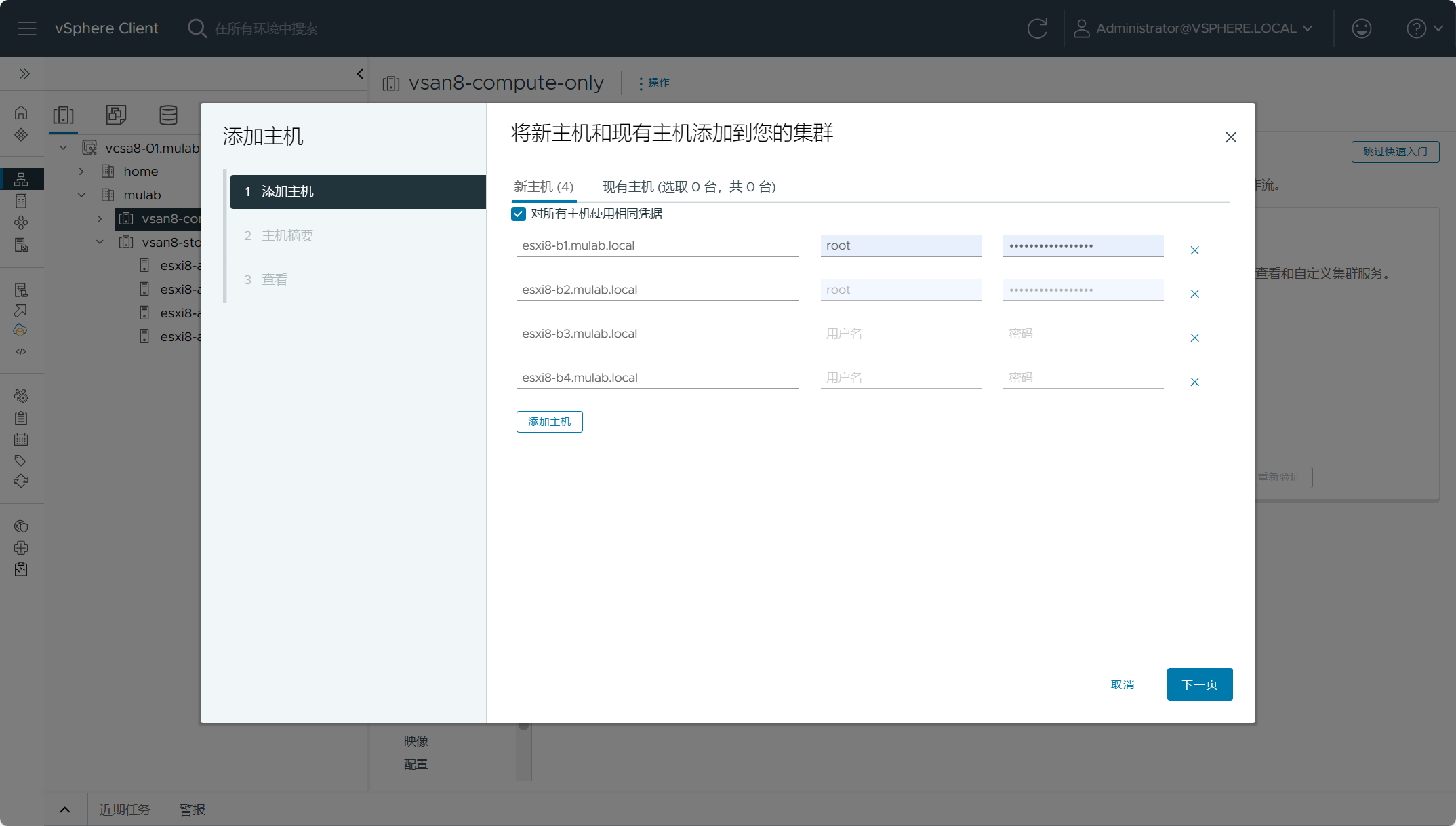This screenshot has height=826, width=1456.
Task: Click 跳过快速入门 skip quickstart button
Action: point(1395,152)
